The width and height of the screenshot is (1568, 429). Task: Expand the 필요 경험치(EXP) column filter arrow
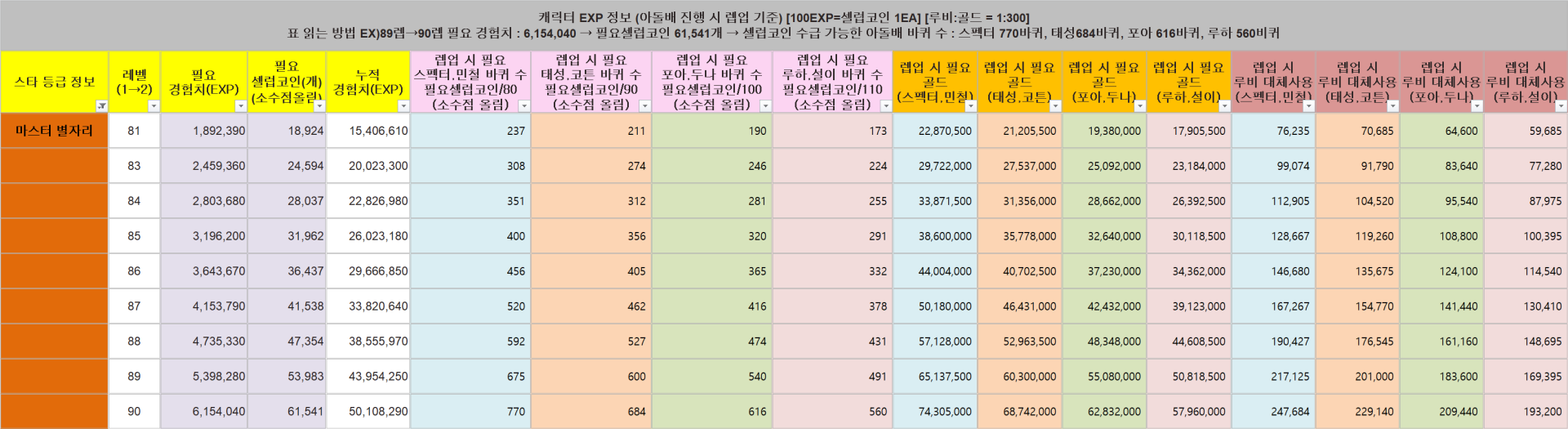point(240,106)
